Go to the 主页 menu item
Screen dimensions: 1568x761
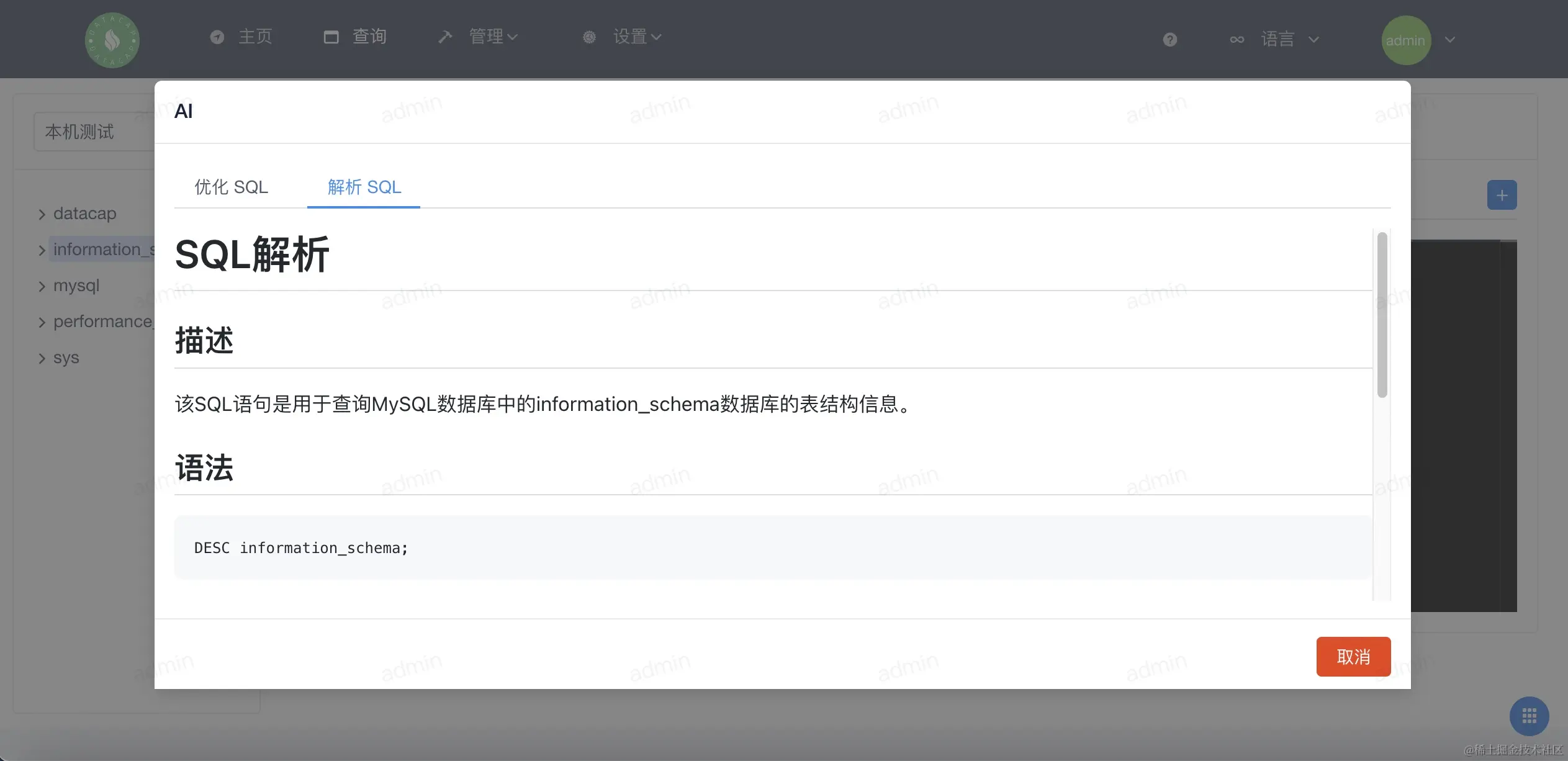[x=255, y=37]
